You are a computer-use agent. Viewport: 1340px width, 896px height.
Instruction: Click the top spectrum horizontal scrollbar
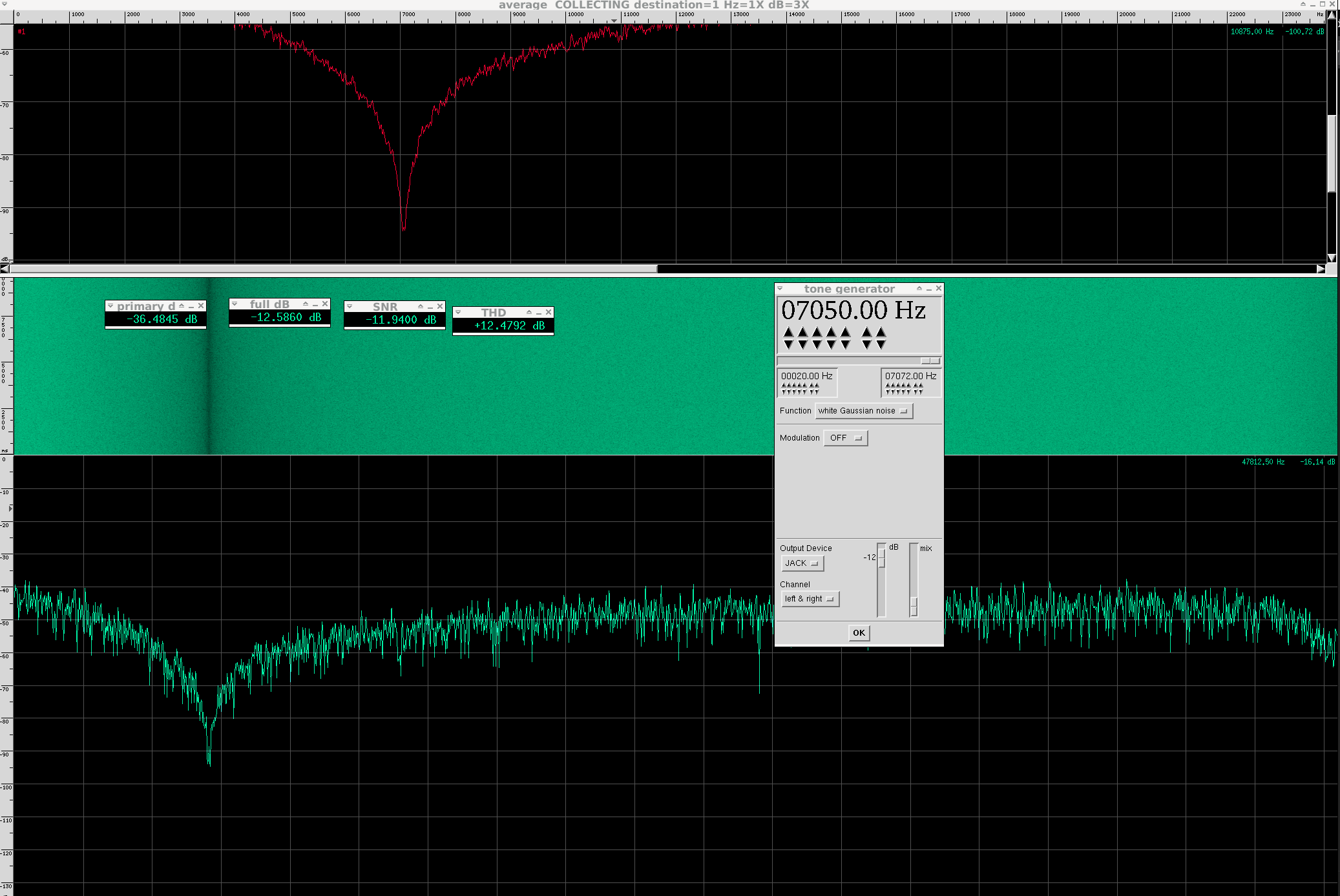click(333, 269)
